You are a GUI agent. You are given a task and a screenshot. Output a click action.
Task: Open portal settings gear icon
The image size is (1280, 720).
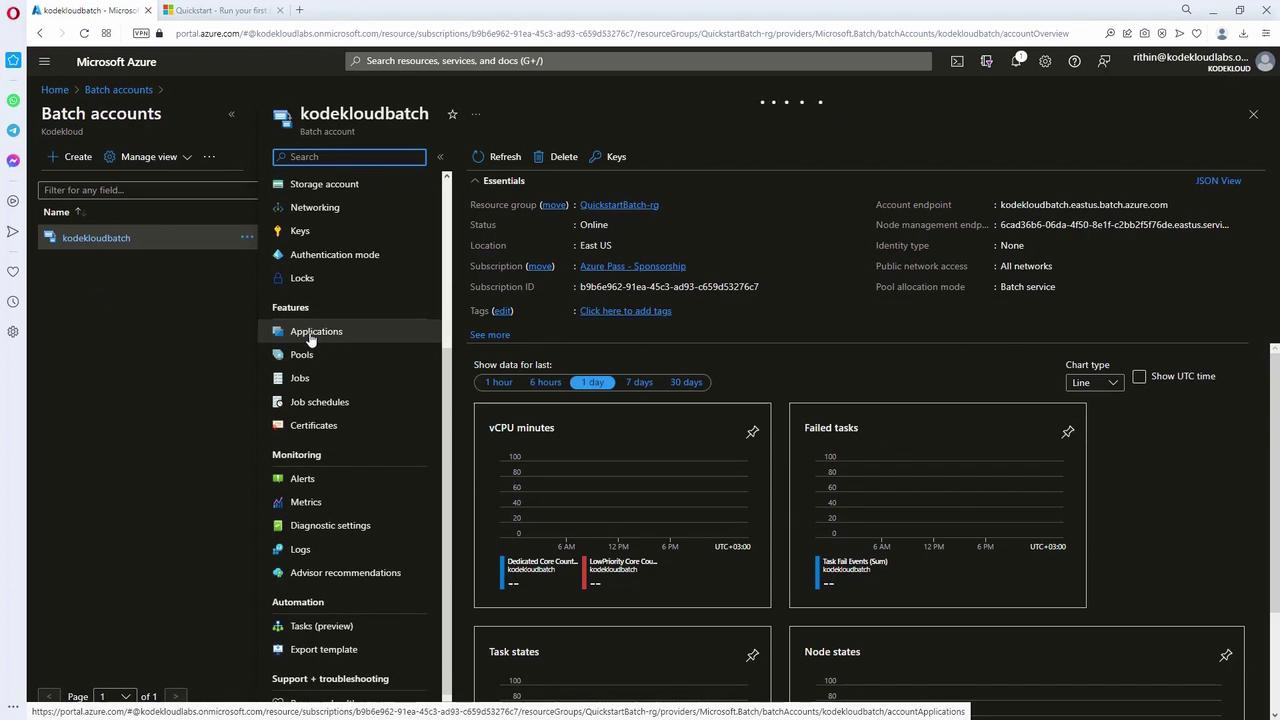1045,61
